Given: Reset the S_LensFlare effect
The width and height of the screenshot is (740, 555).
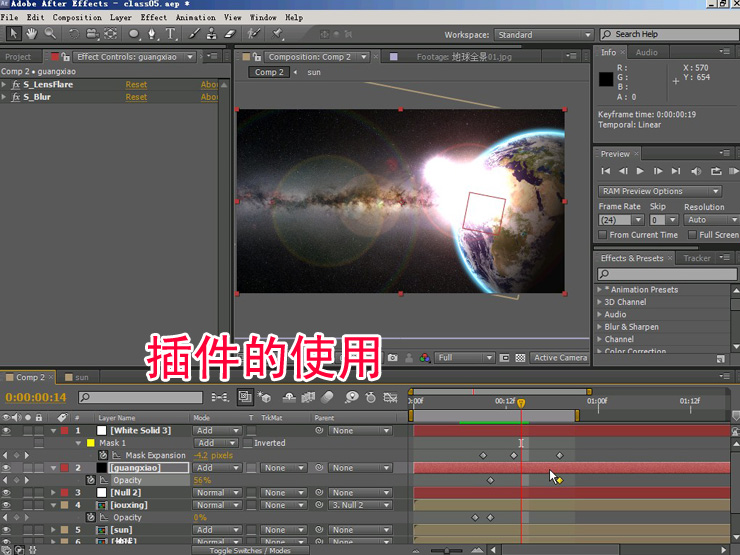Looking at the screenshot, I should pos(136,85).
